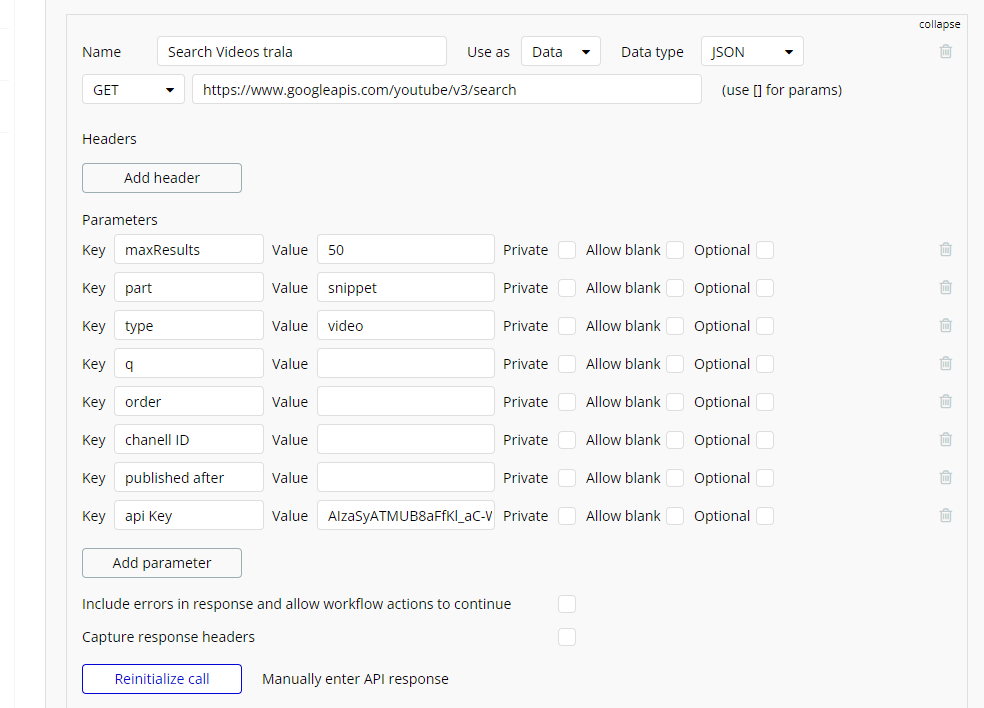Toggle Capture response headers checkbox
Viewport: 984px width, 708px height.
(x=567, y=637)
